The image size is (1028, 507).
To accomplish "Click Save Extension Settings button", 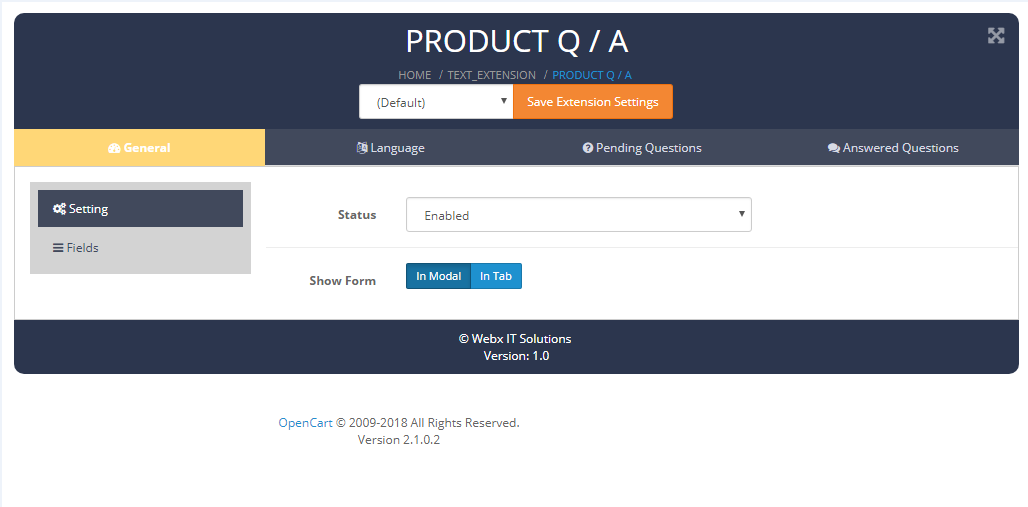I will coord(593,102).
